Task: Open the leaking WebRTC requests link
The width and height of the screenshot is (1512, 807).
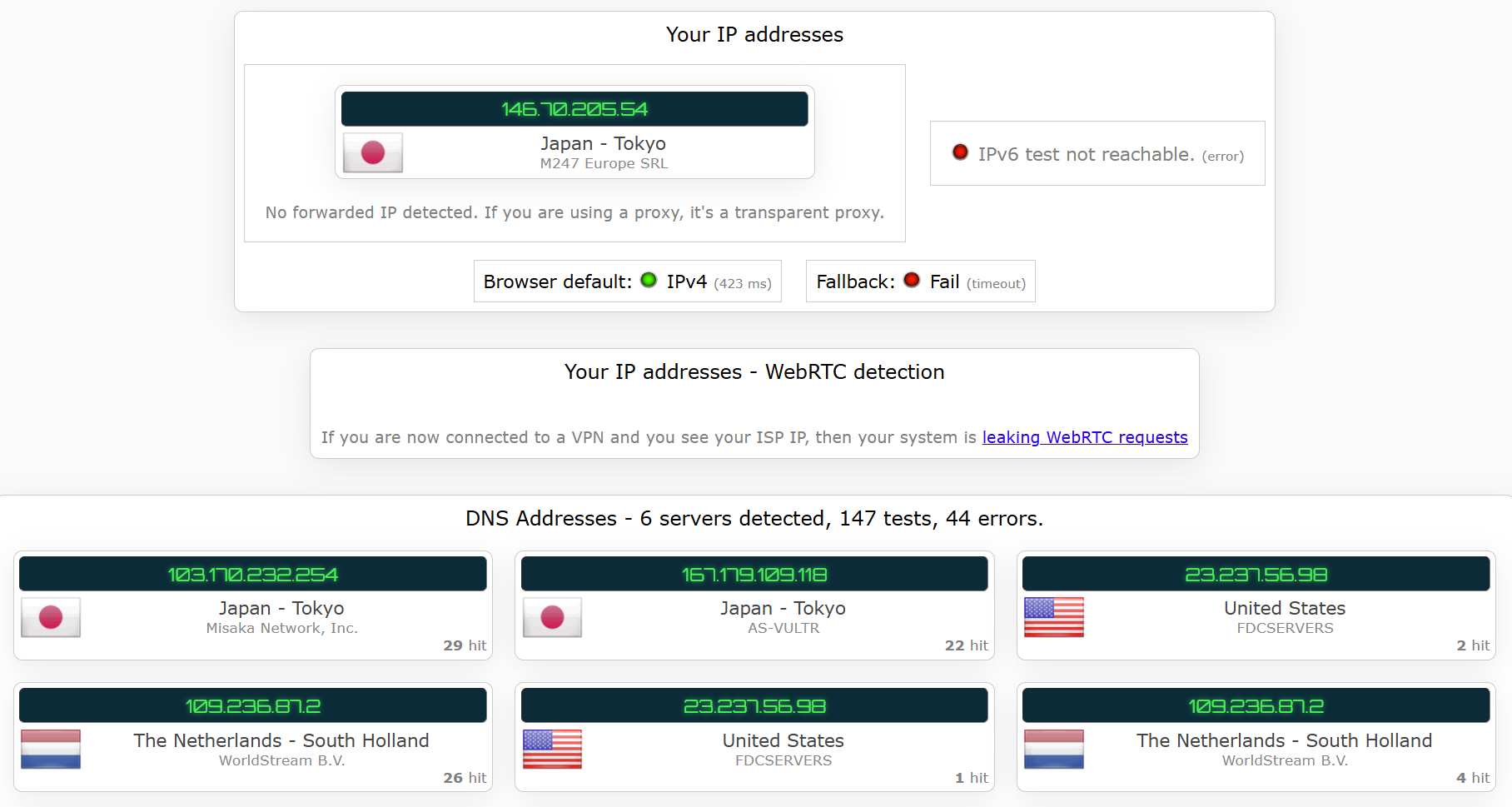Action: pos(1084,437)
